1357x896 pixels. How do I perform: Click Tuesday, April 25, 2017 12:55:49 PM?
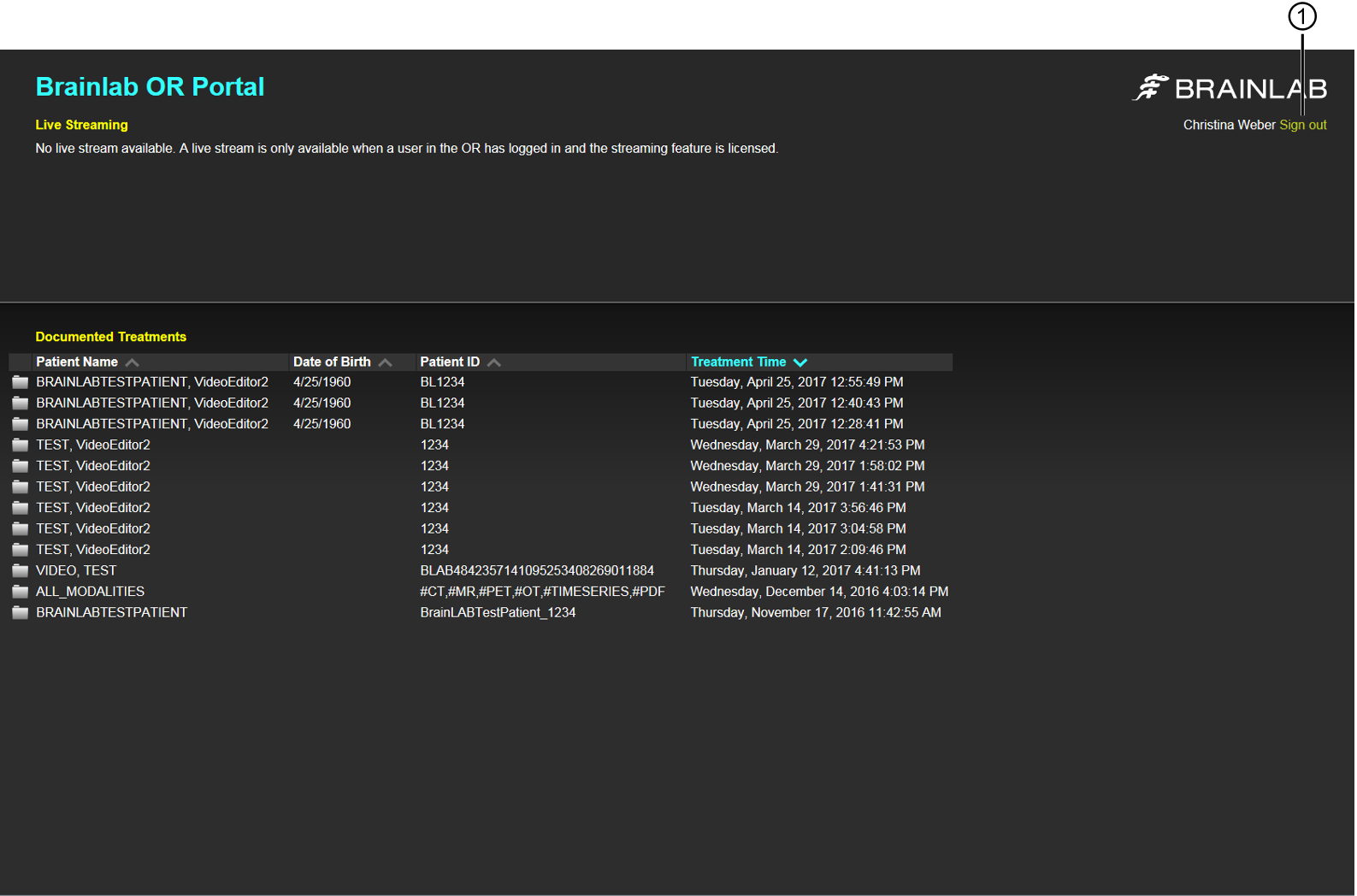click(797, 382)
